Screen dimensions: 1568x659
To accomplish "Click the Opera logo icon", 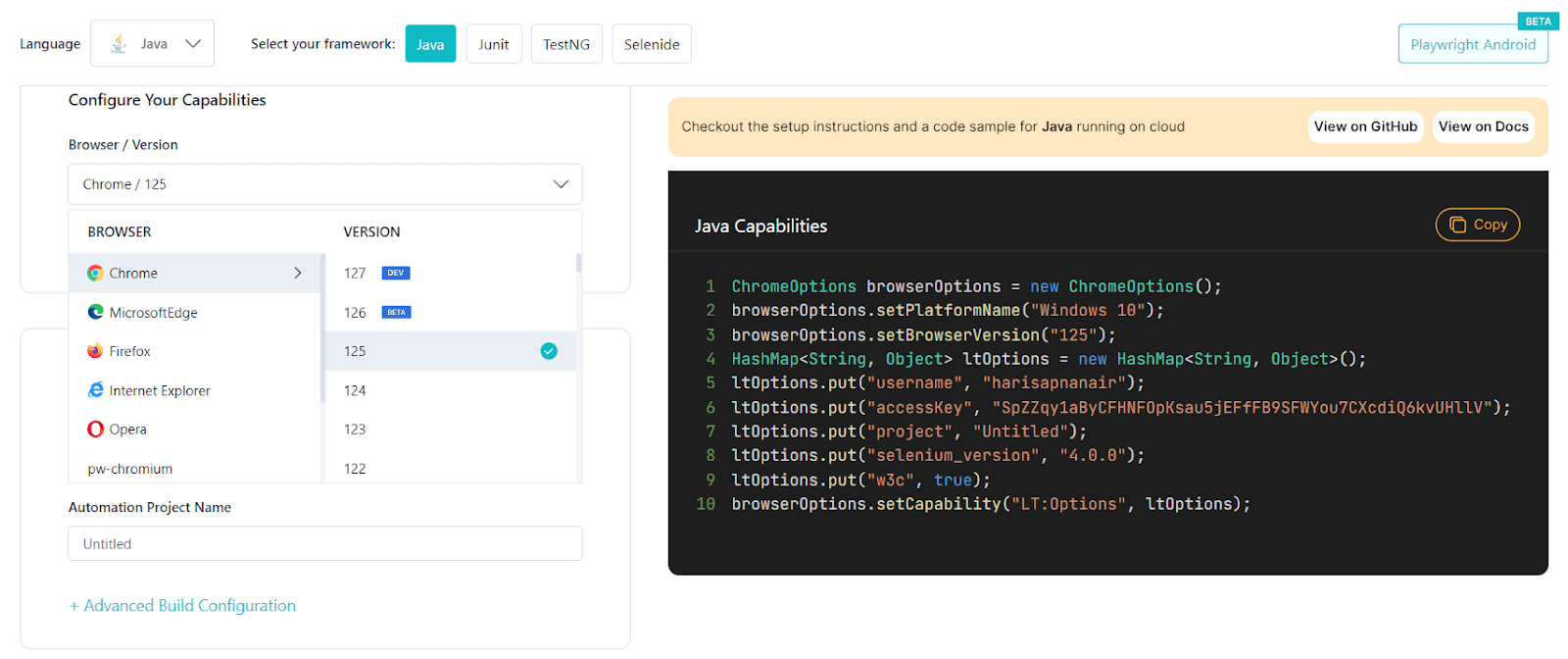I will 95,430.
